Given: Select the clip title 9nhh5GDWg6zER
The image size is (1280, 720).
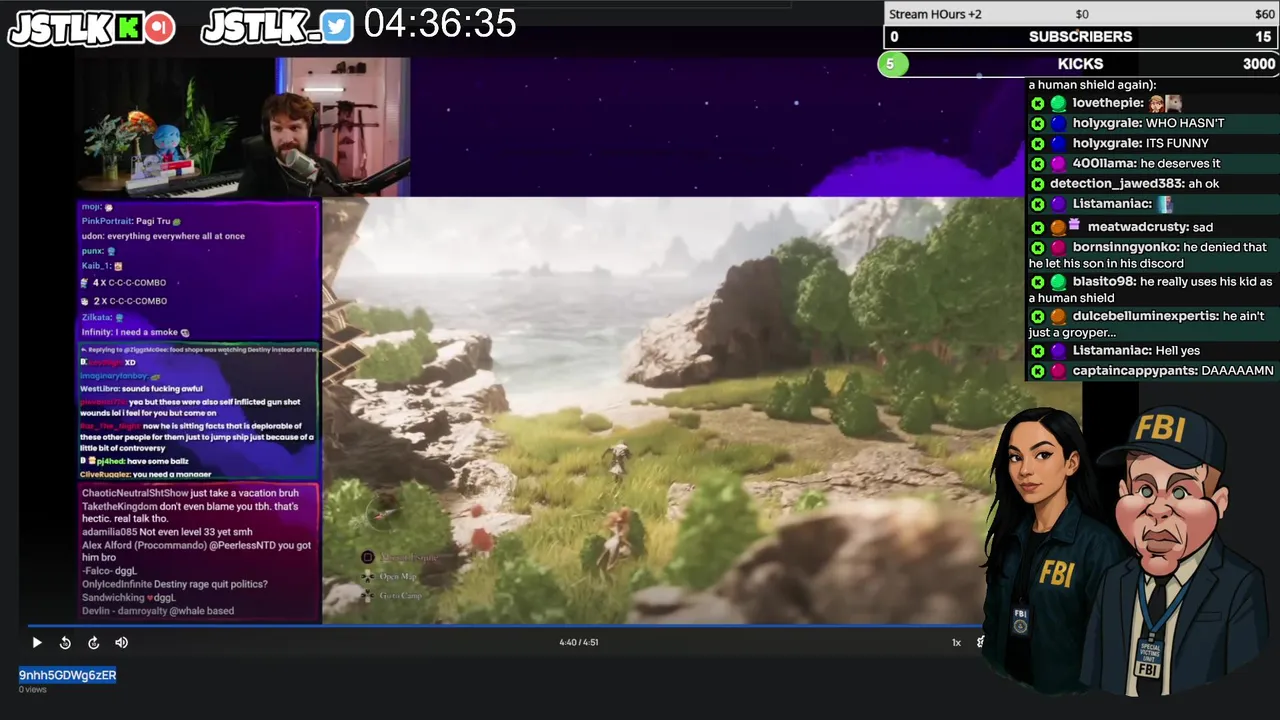Looking at the screenshot, I should click(x=68, y=675).
